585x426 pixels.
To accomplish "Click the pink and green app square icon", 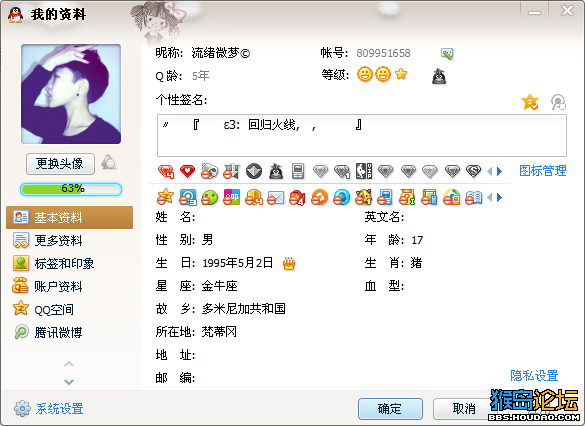I will tap(232, 197).
